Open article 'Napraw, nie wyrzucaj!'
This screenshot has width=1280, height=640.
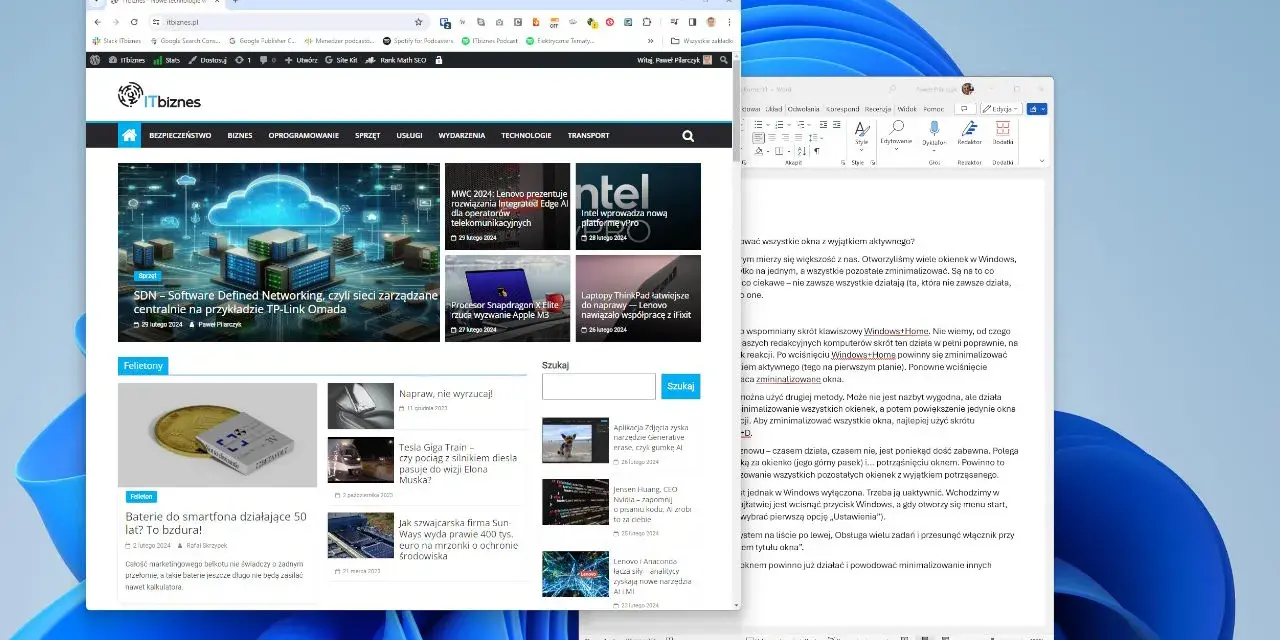click(445, 393)
